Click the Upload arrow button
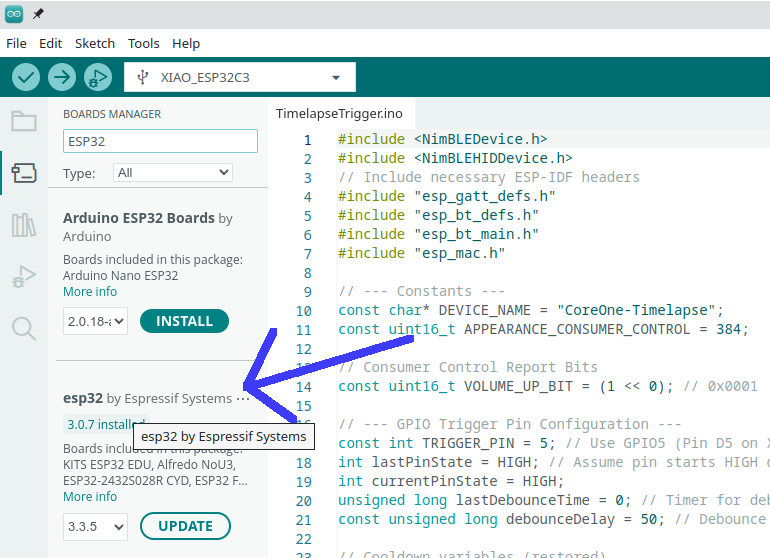This screenshot has width=770, height=558. click(x=62, y=77)
